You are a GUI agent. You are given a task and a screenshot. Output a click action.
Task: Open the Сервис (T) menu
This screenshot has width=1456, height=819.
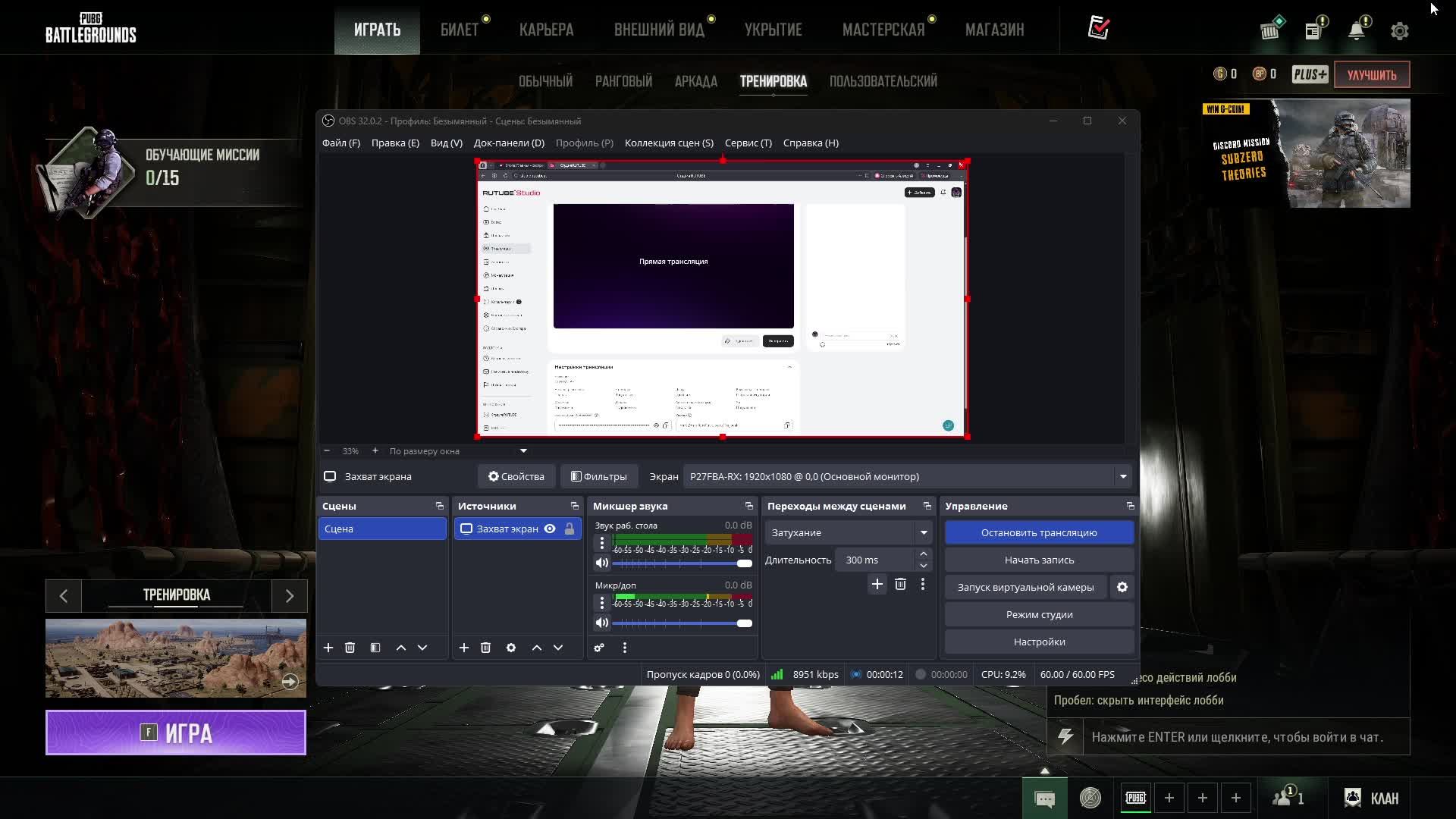[x=748, y=143]
